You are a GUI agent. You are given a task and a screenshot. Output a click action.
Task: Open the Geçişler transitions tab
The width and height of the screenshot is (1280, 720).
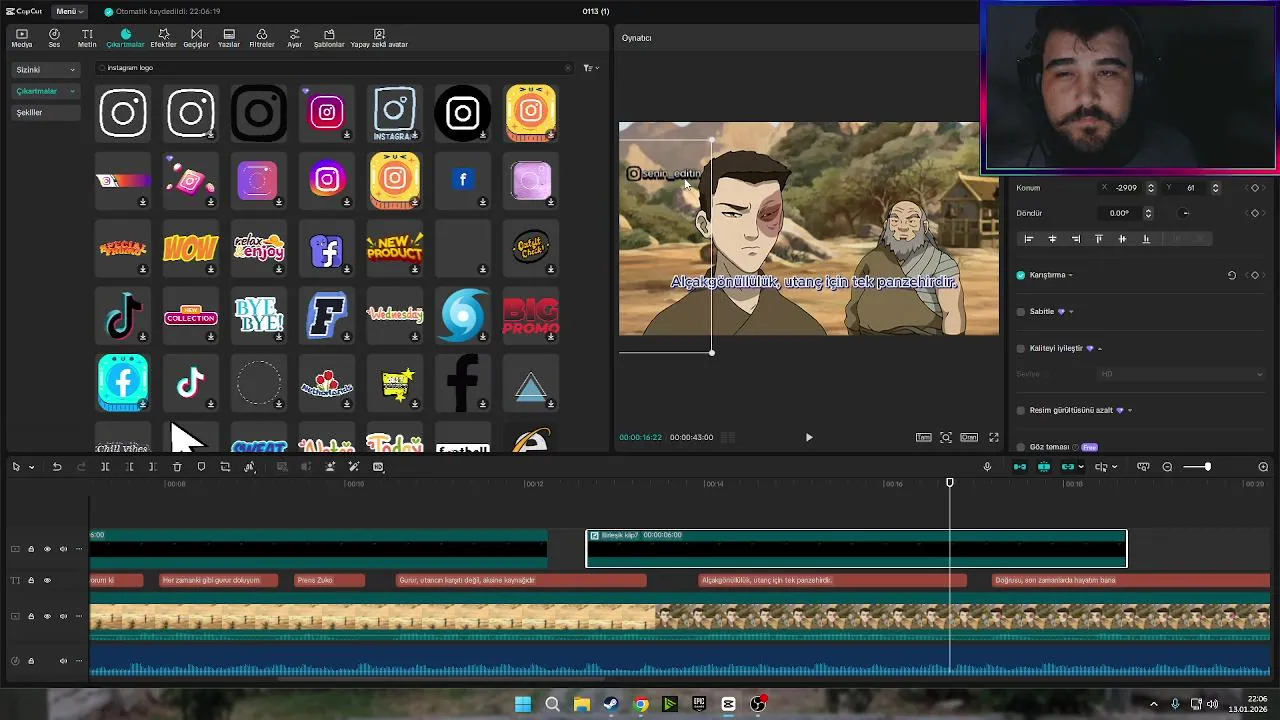point(196,38)
